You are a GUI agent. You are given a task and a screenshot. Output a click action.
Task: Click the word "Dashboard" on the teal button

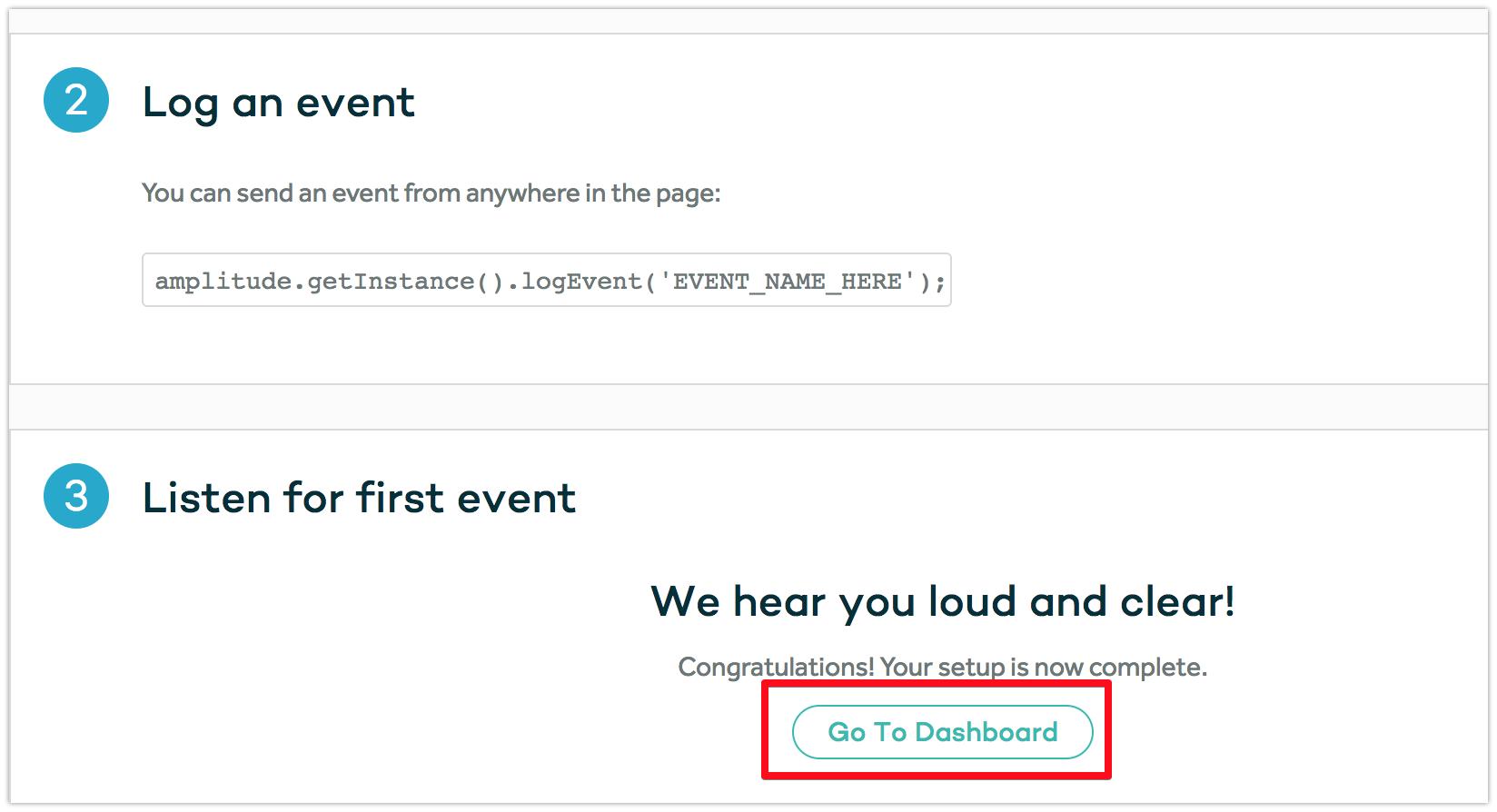[986, 732]
